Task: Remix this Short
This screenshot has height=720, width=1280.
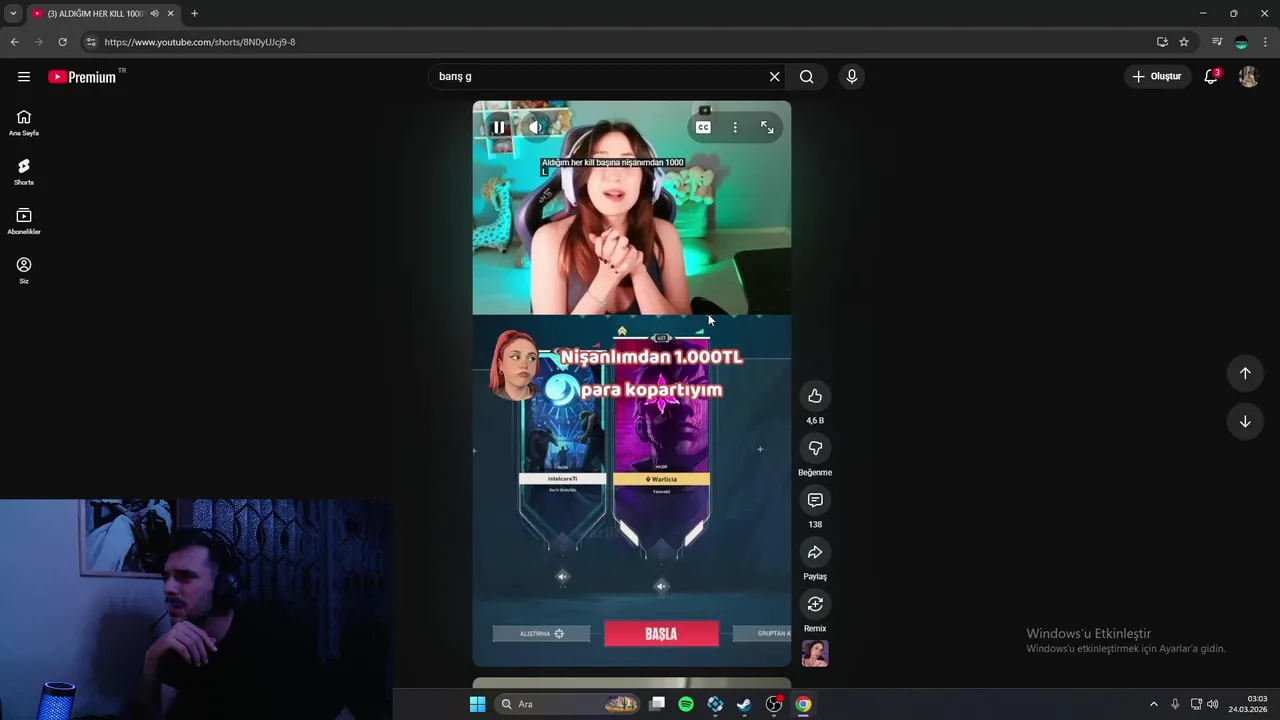Action: pos(815,604)
